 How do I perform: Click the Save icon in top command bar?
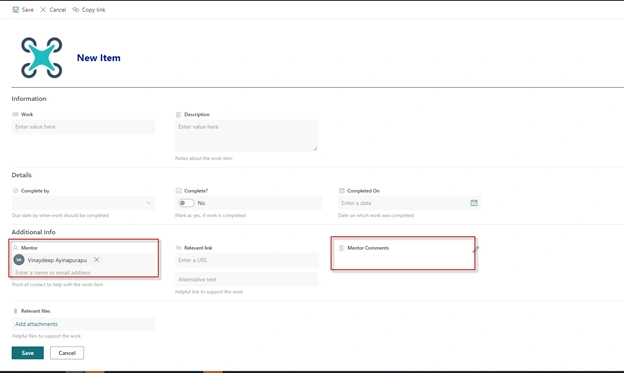pos(16,10)
